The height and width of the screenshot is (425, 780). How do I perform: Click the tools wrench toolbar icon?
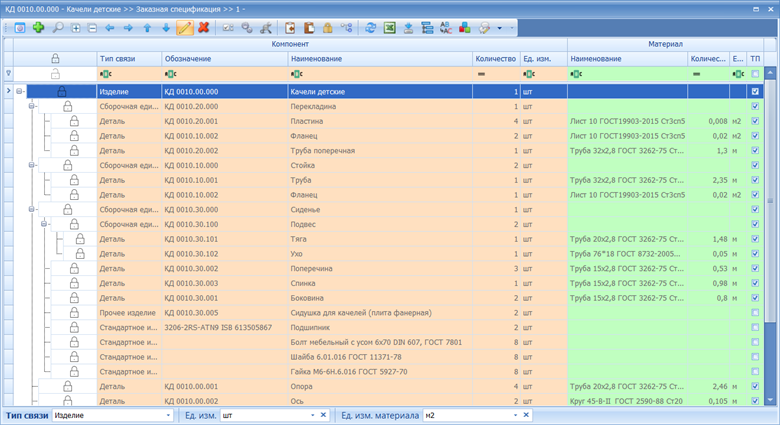pos(266,28)
